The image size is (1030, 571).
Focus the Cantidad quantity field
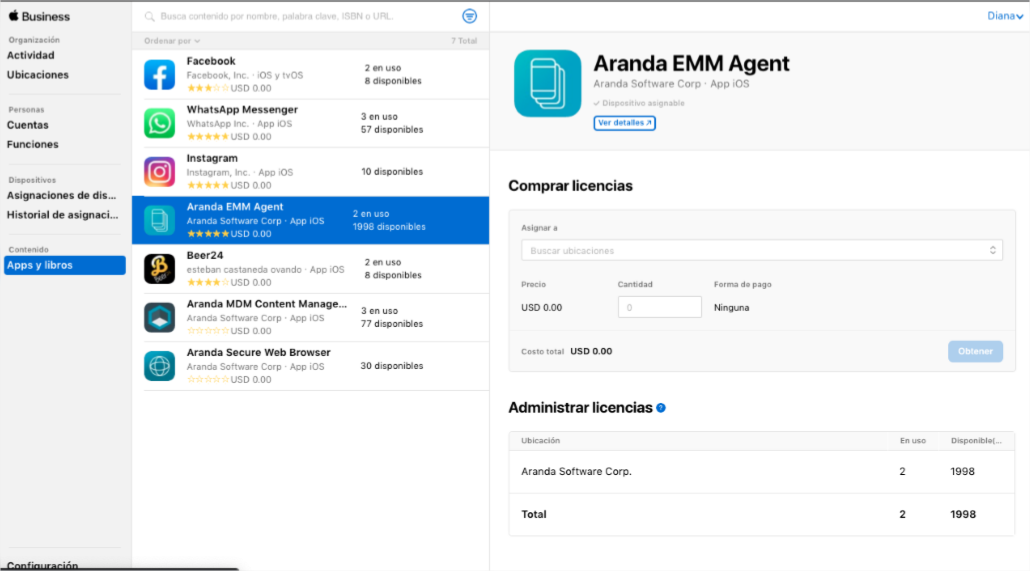660,307
